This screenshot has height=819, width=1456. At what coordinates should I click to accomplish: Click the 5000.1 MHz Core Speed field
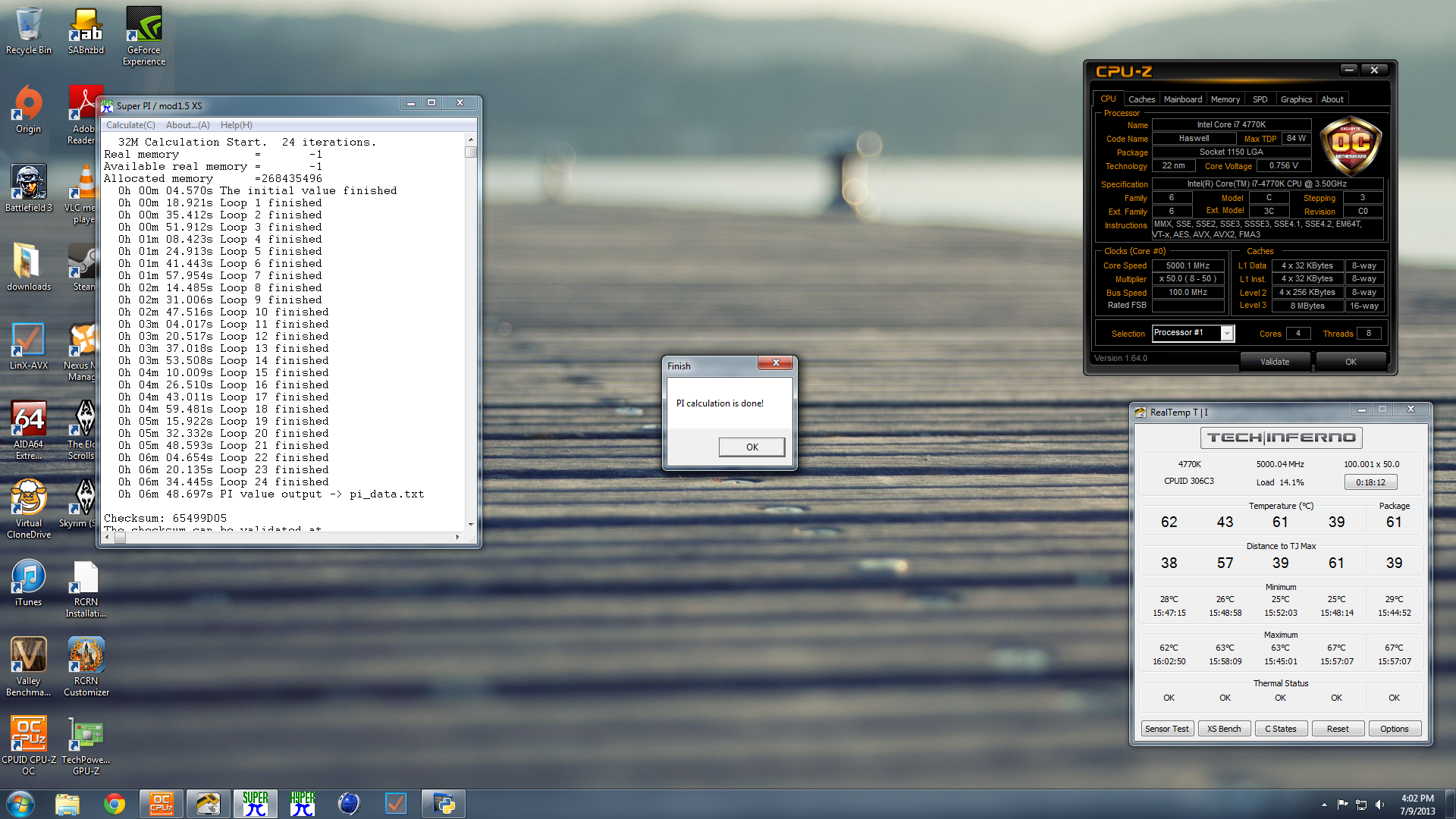(x=1188, y=265)
